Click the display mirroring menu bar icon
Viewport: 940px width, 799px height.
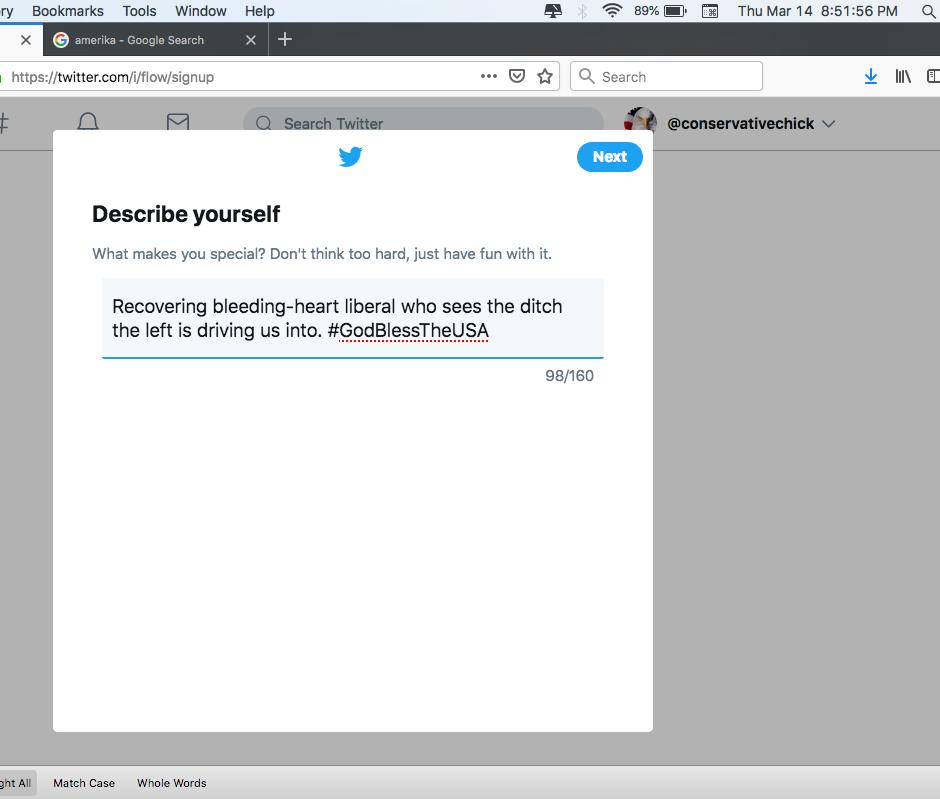coord(553,11)
